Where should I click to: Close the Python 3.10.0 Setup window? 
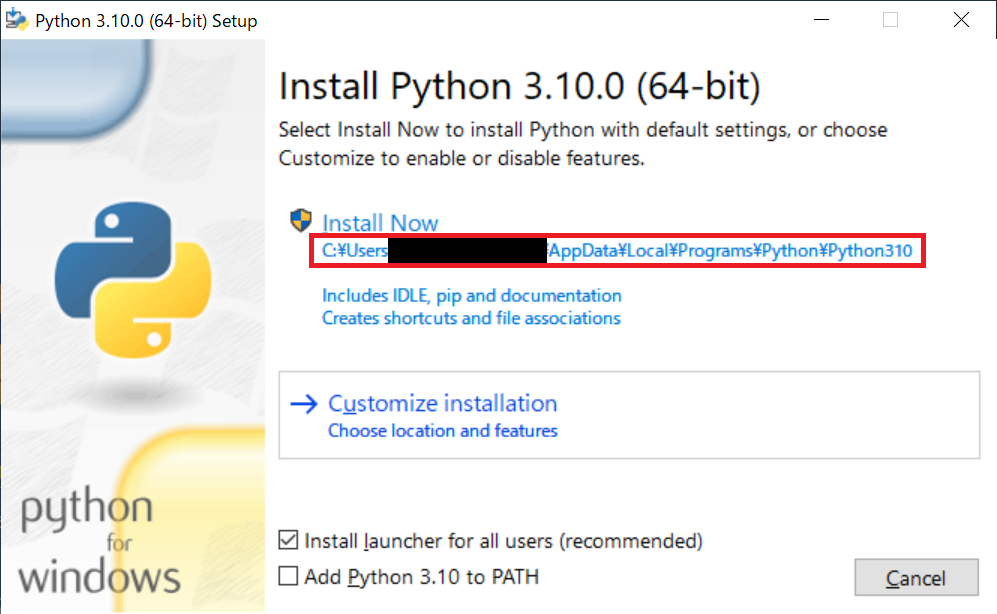961,20
